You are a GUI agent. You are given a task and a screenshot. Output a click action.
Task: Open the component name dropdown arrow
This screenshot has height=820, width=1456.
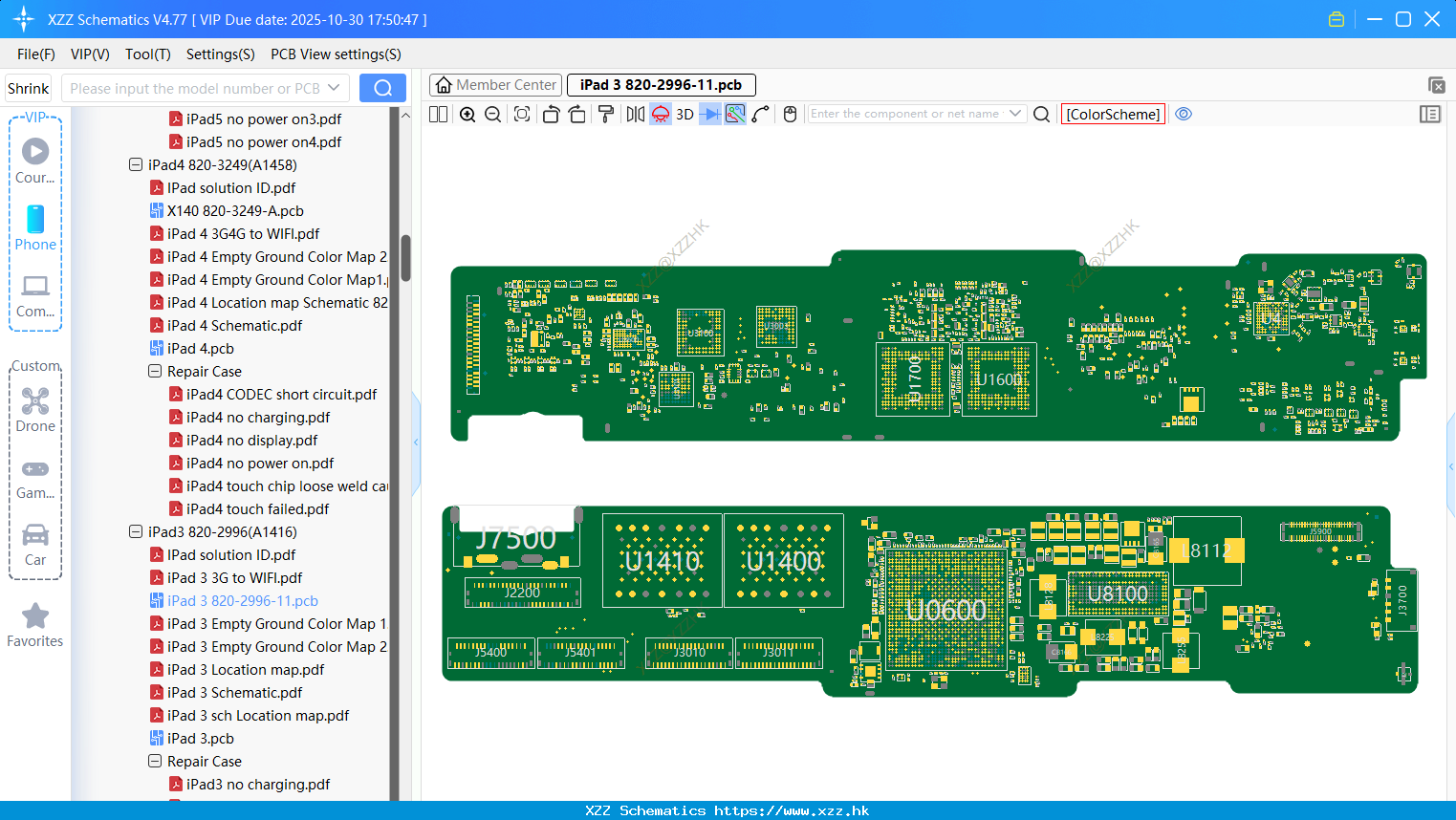[x=1015, y=114]
